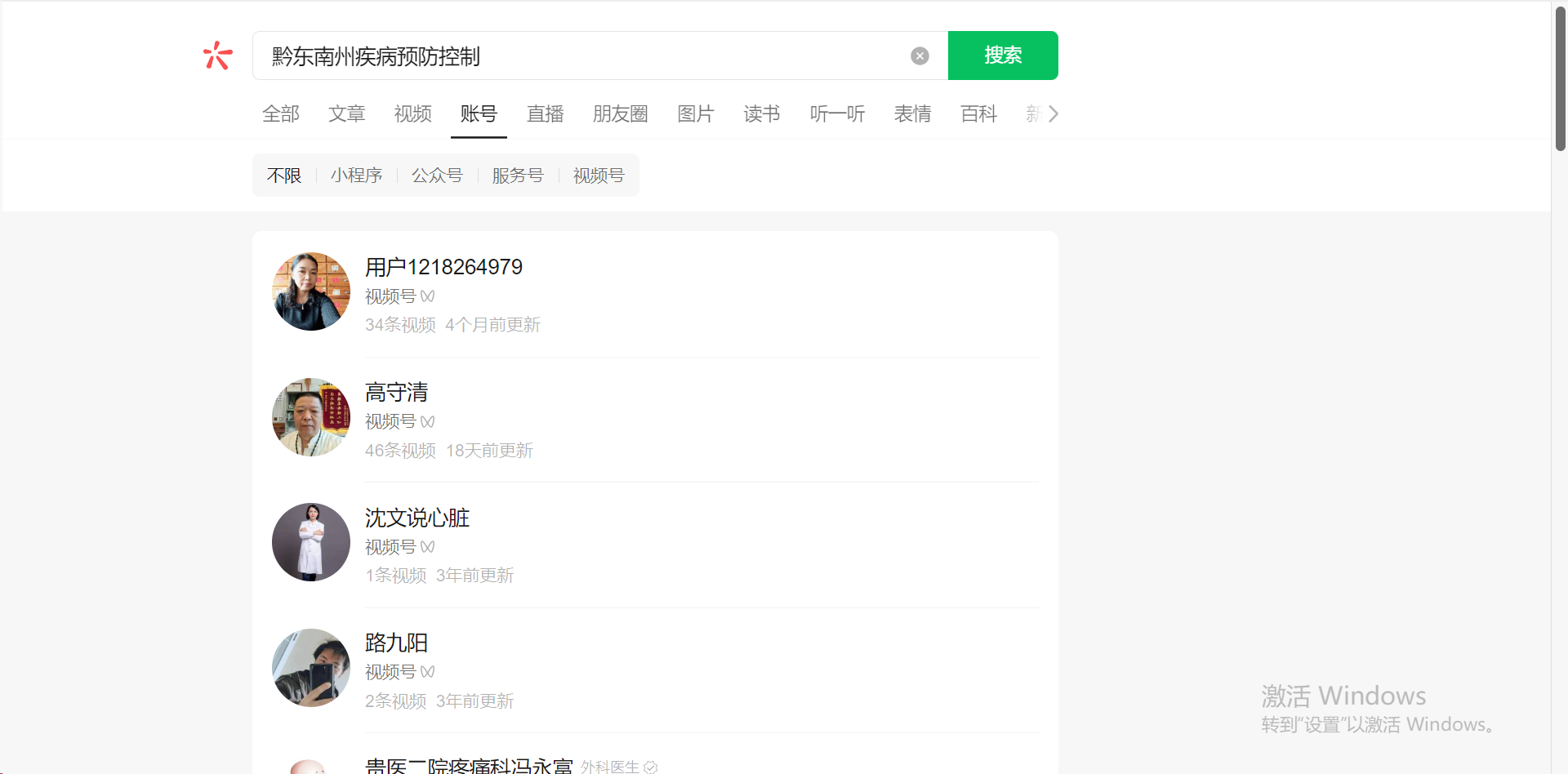Expand more tabs with right chevron
The image size is (1568, 774).
(x=1053, y=113)
